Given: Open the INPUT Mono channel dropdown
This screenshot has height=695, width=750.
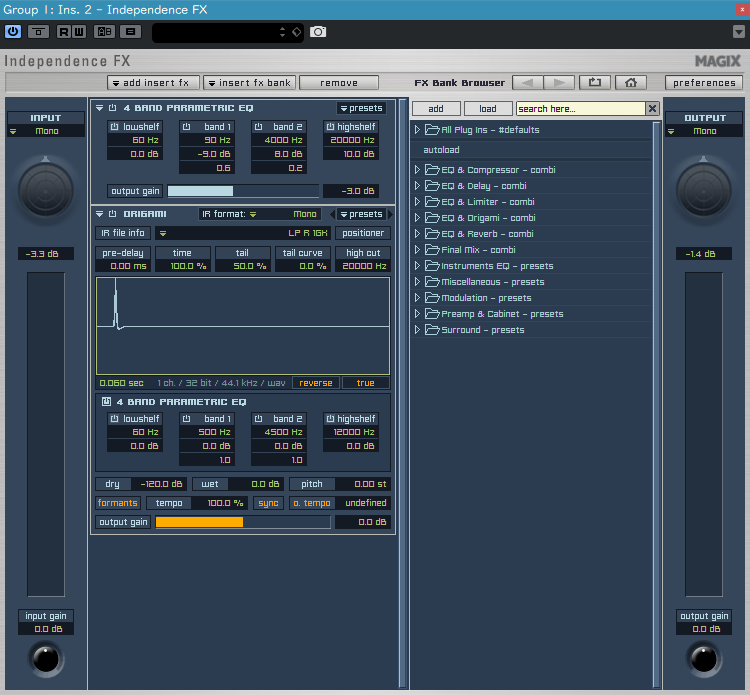Looking at the screenshot, I should click(46, 131).
